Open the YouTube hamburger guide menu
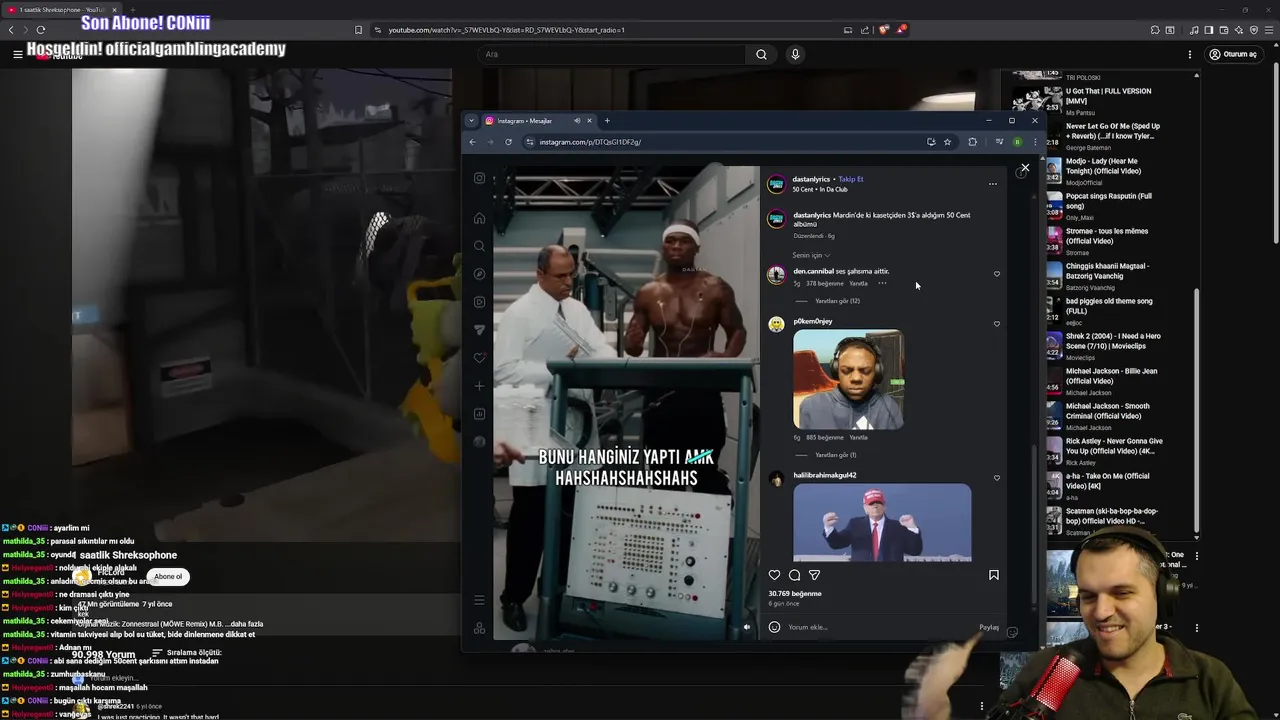The width and height of the screenshot is (1280, 720). (x=17, y=54)
